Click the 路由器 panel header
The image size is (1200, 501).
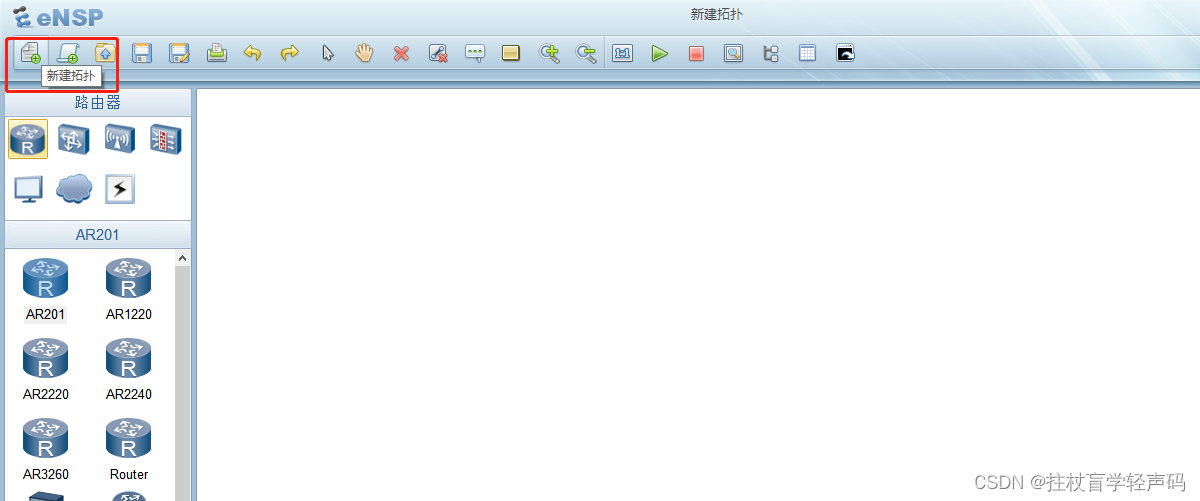point(98,102)
